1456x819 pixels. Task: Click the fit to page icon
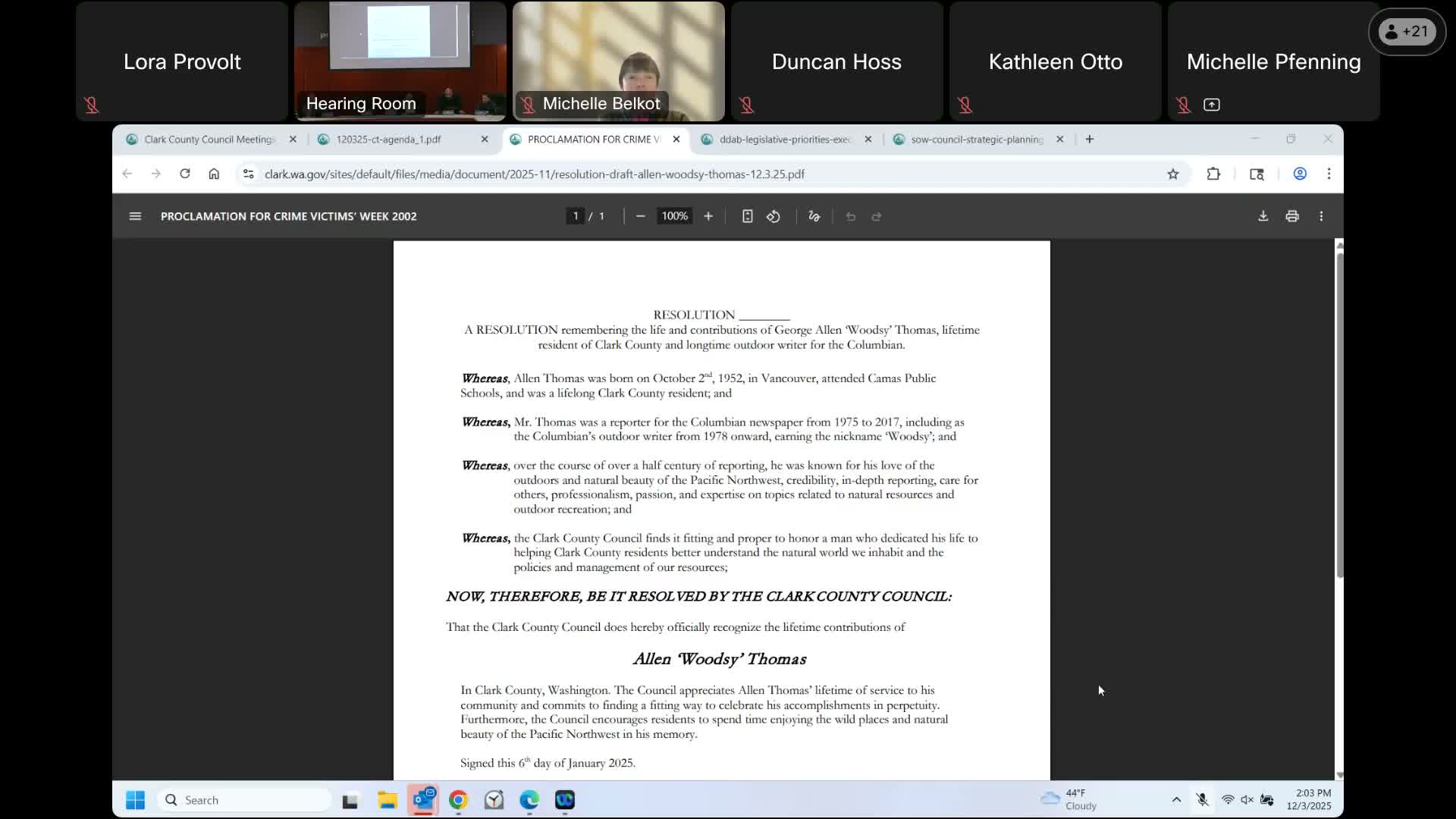[747, 216]
